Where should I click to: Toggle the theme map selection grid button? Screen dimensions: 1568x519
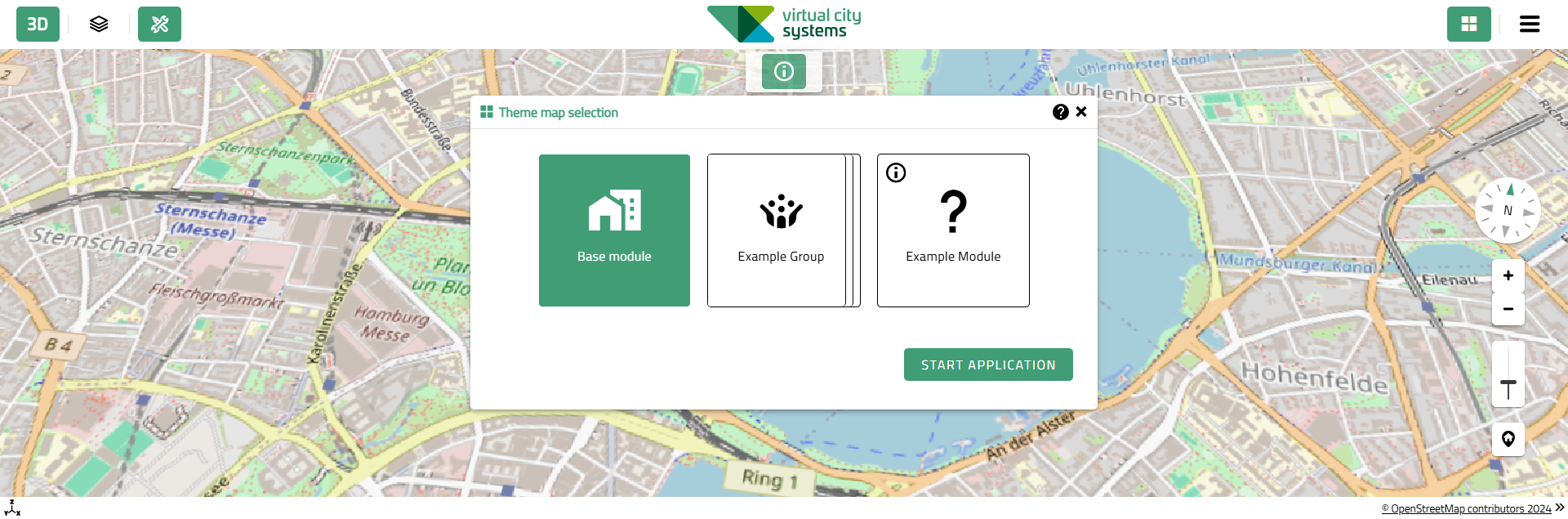click(x=1468, y=25)
